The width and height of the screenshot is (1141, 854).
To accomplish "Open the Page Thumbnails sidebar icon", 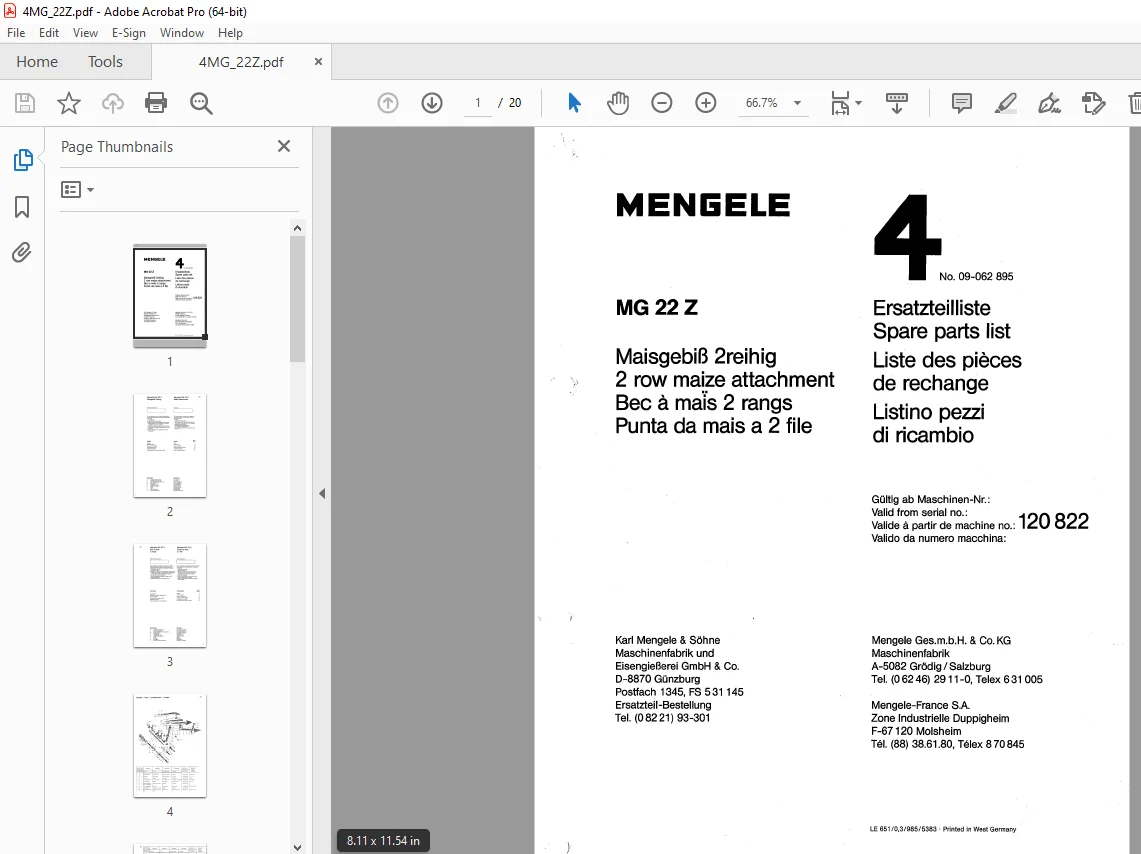I will tap(23, 160).
